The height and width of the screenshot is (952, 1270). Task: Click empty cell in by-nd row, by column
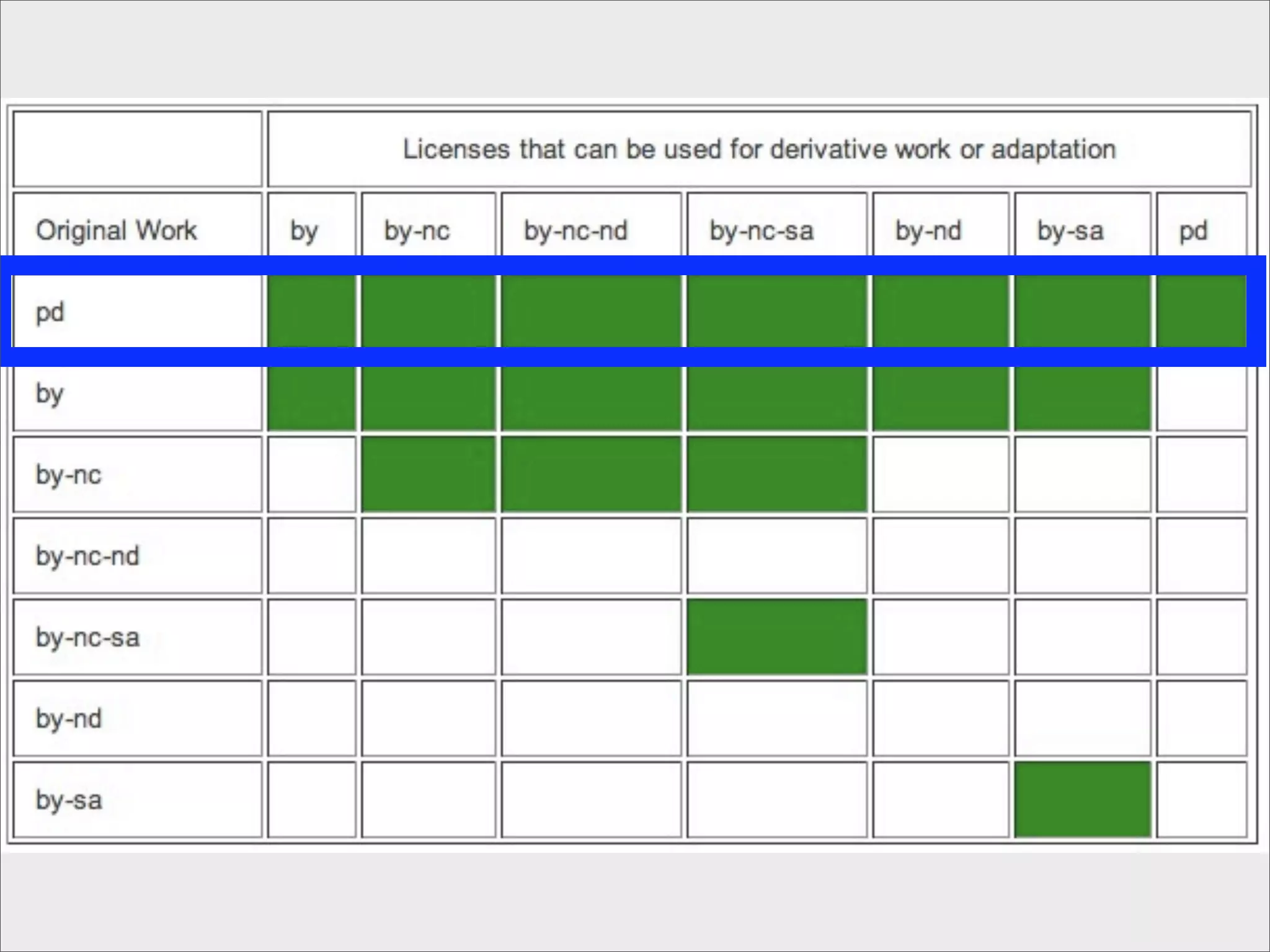[x=312, y=719]
